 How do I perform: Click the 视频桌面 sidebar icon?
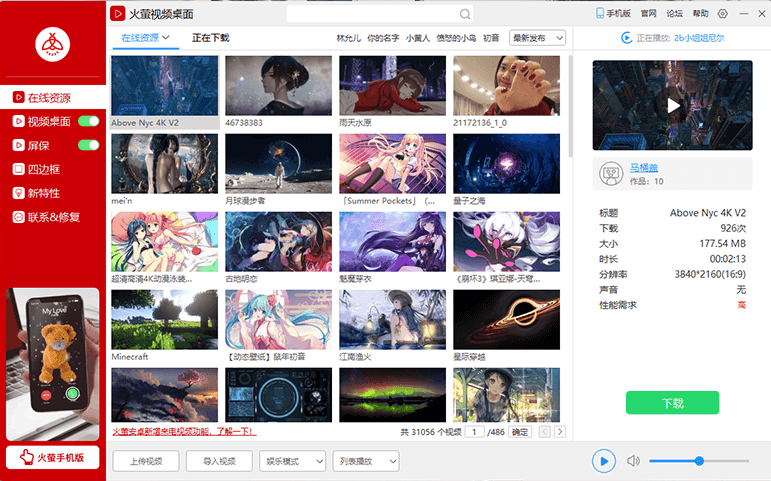(x=18, y=121)
